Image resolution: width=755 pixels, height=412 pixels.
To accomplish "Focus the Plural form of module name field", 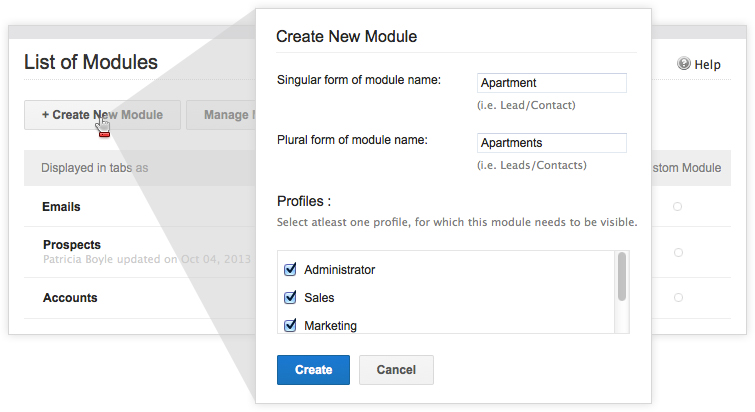I will (552, 143).
